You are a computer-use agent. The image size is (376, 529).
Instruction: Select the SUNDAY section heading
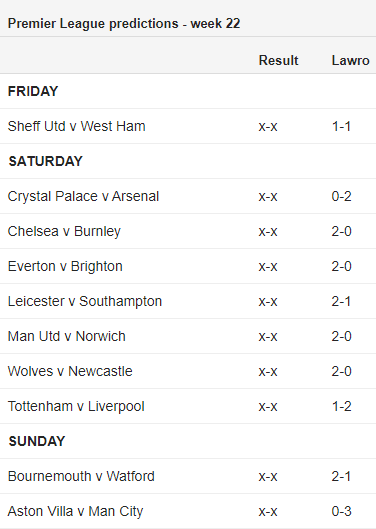(x=37, y=441)
